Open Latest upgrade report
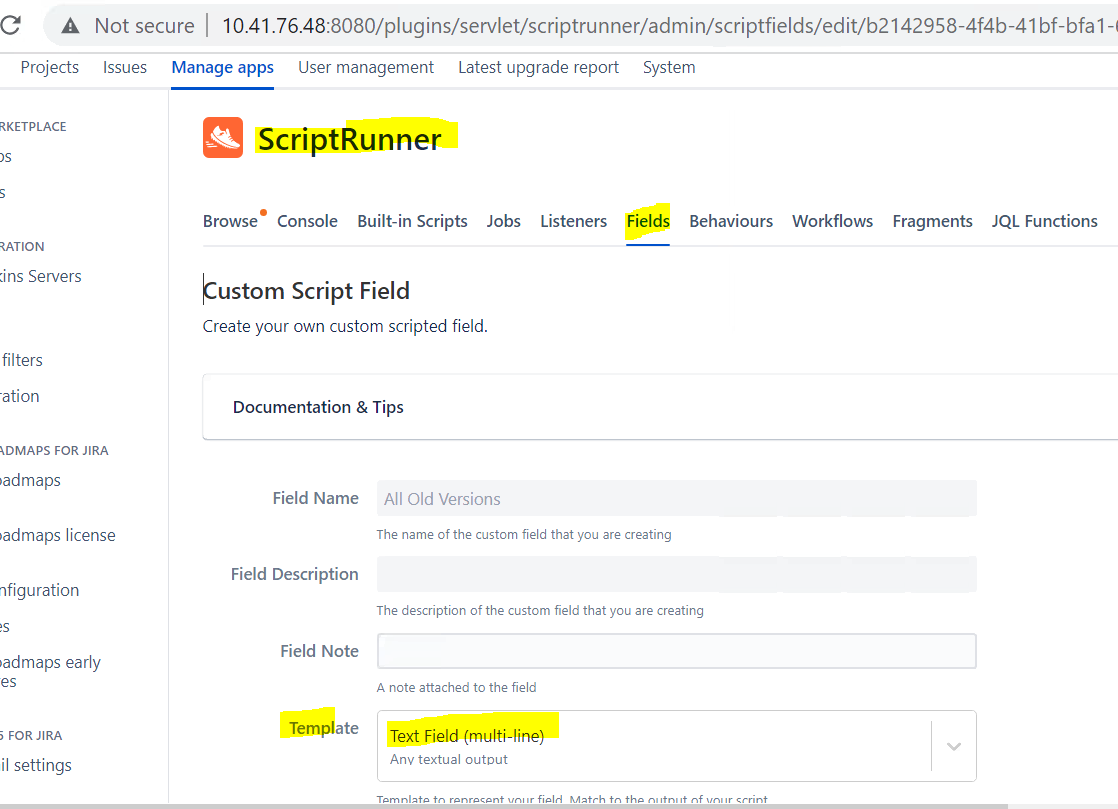Viewport: 1118px width, 809px height. [x=538, y=67]
